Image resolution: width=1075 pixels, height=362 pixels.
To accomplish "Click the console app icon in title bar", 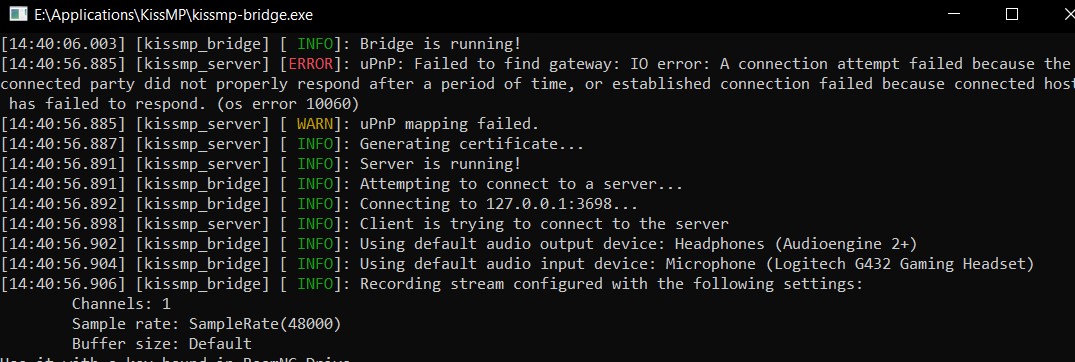I will [18, 14].
